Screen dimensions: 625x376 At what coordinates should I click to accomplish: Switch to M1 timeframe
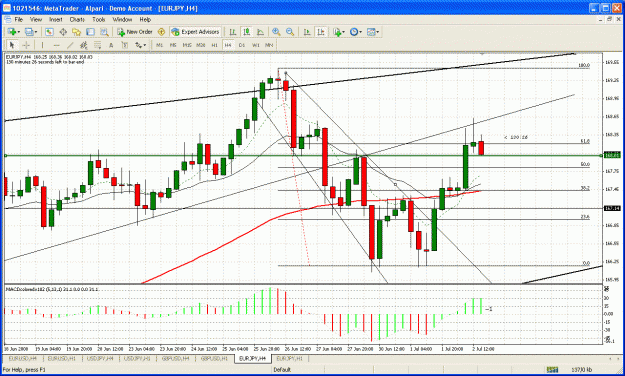click(x=159, y=45)
